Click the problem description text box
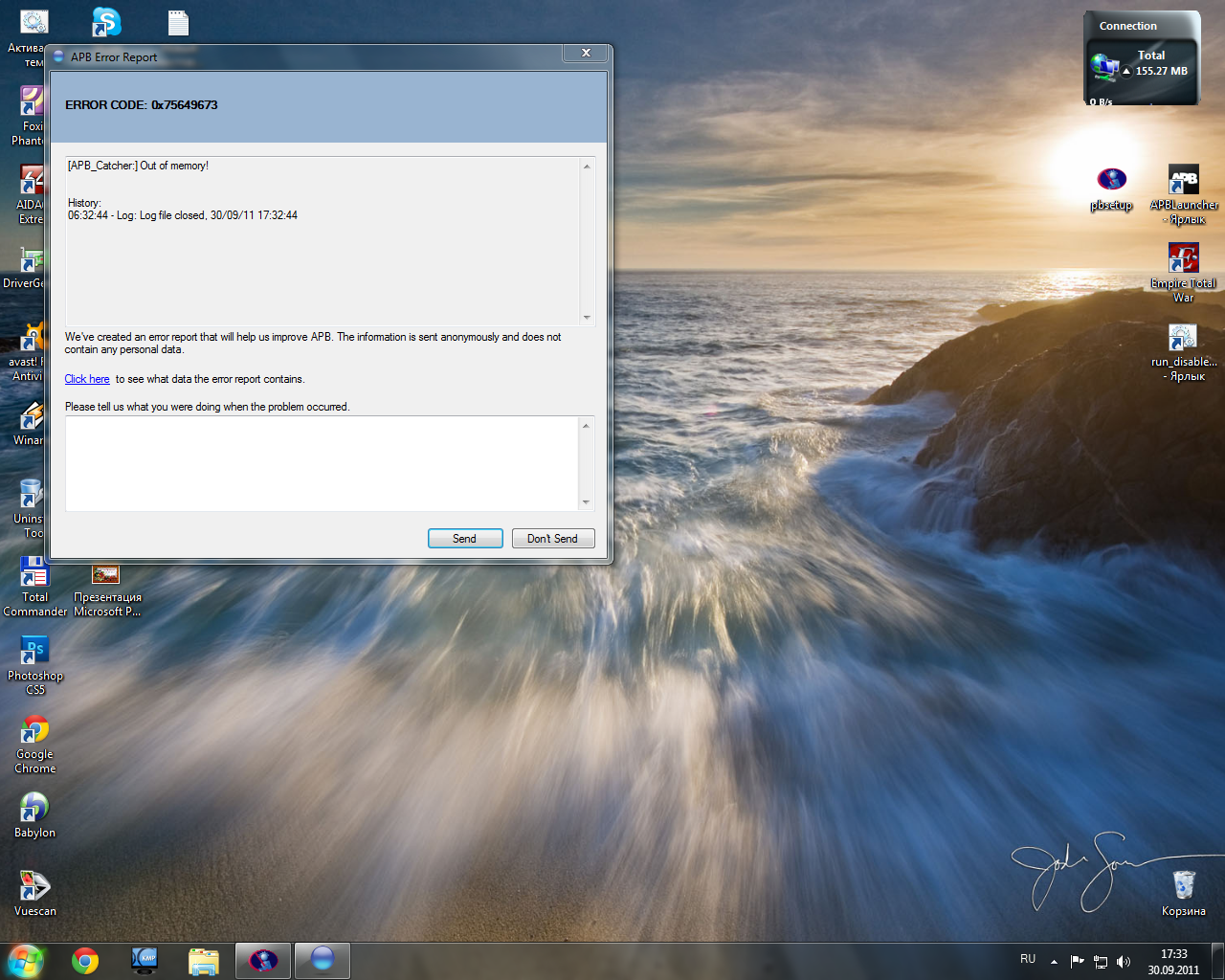The height and width of the screenshot is (980, 1225). click(323, 463)
